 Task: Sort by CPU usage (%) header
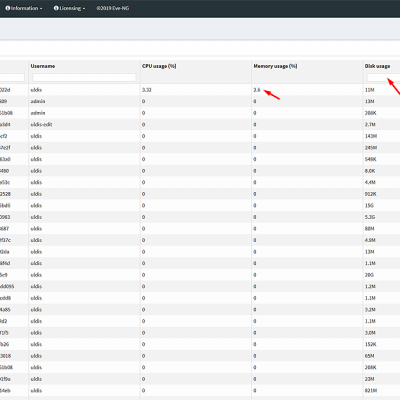pos(159,66)
